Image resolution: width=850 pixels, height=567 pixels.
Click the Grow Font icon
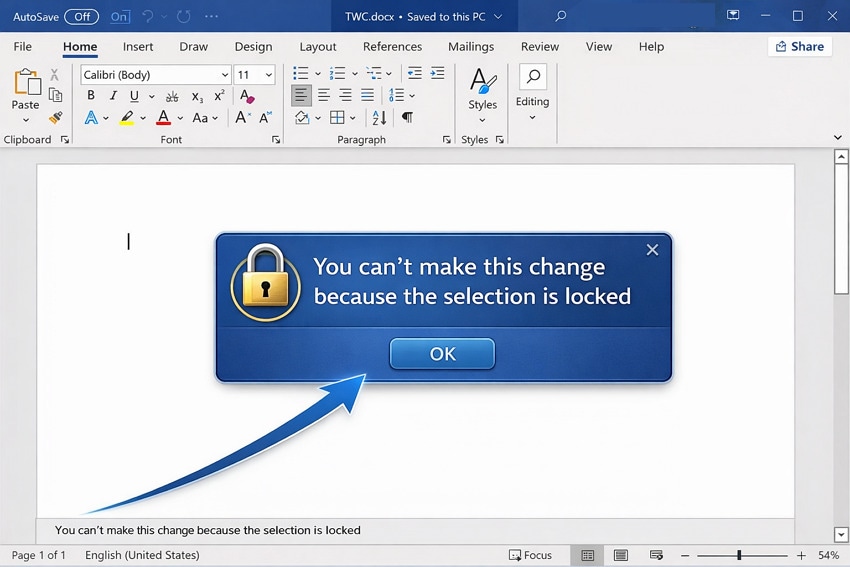click(243, 117)
